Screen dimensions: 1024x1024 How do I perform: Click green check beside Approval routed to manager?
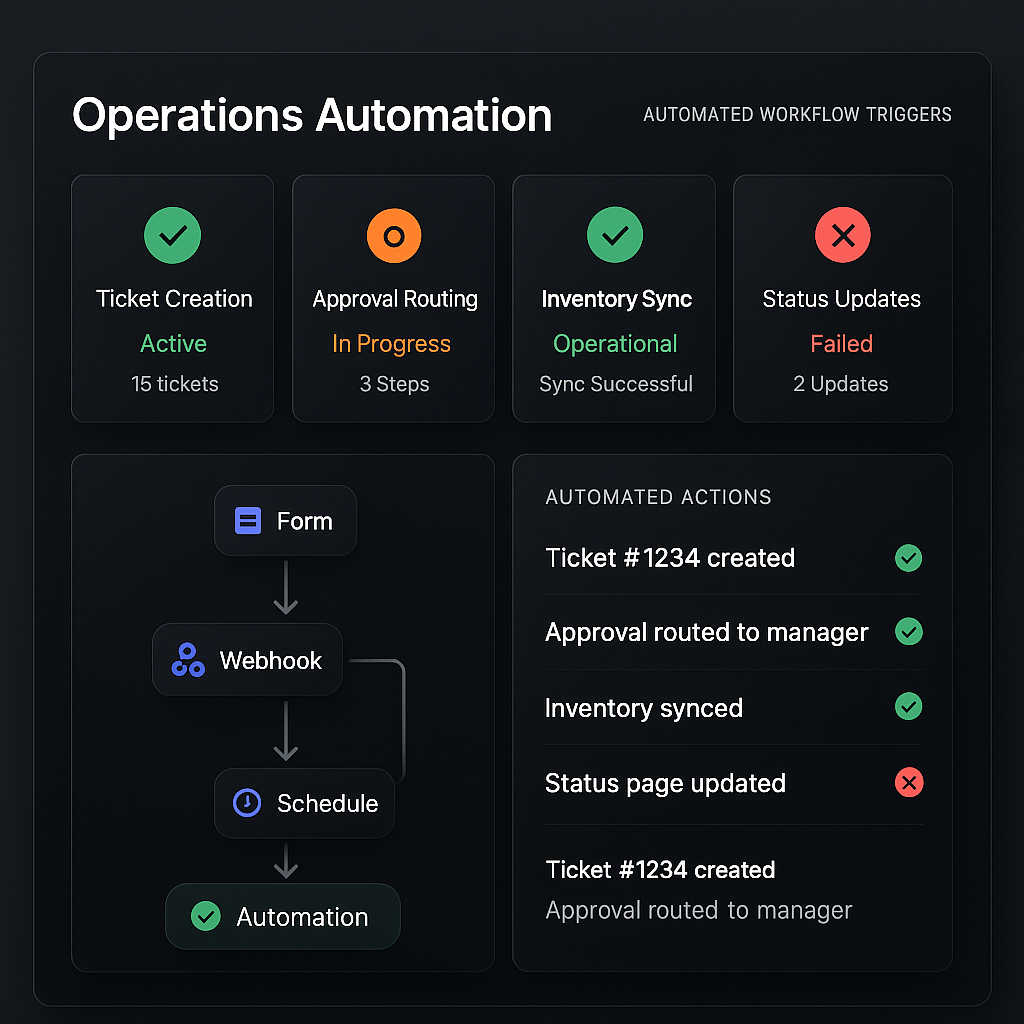click(908, 632)
